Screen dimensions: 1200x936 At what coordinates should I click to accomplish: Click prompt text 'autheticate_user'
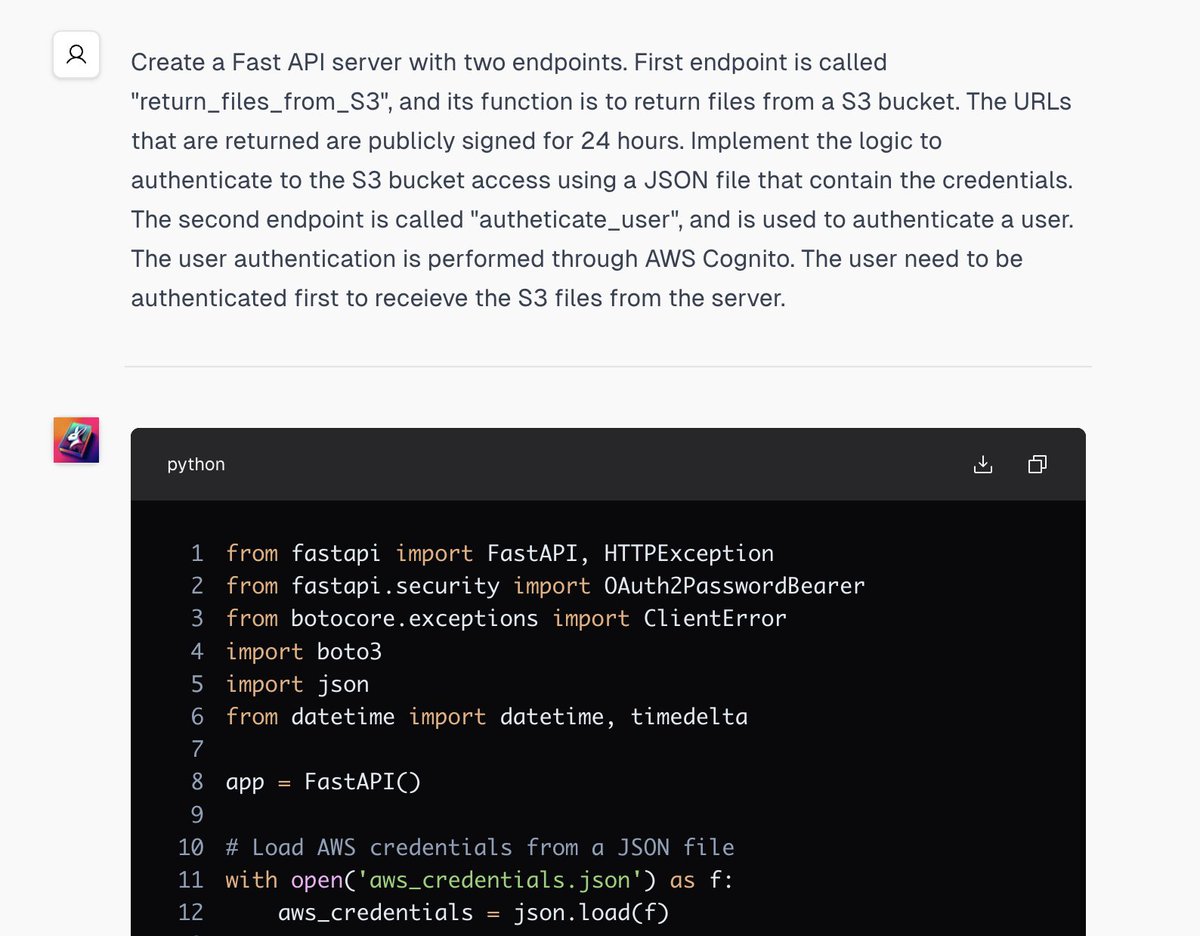tap(577, 219)
